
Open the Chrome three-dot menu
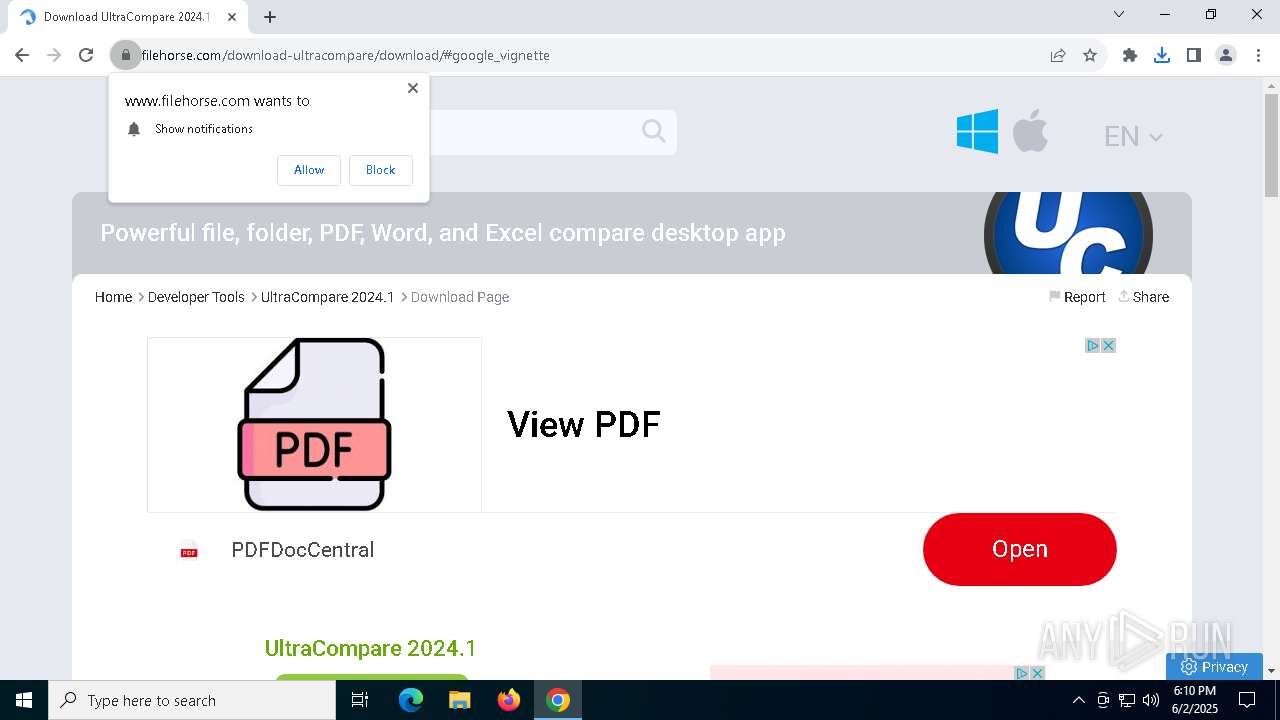pyautogui.click(x=1258, y=55)
